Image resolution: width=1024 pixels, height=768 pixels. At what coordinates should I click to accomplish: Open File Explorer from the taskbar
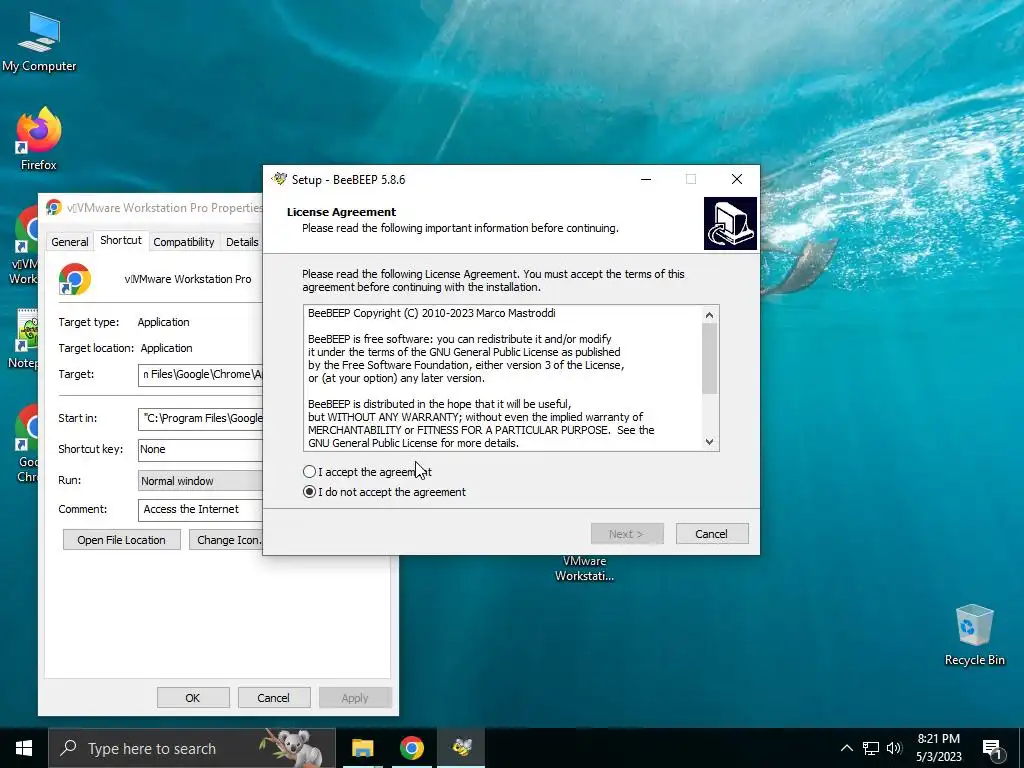(362, 748)
